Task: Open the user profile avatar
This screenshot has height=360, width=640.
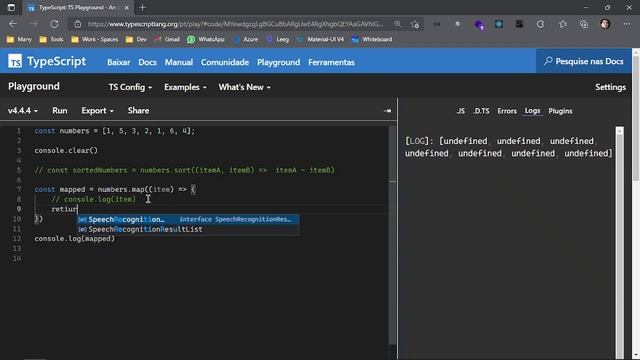Action: (605, 24)
